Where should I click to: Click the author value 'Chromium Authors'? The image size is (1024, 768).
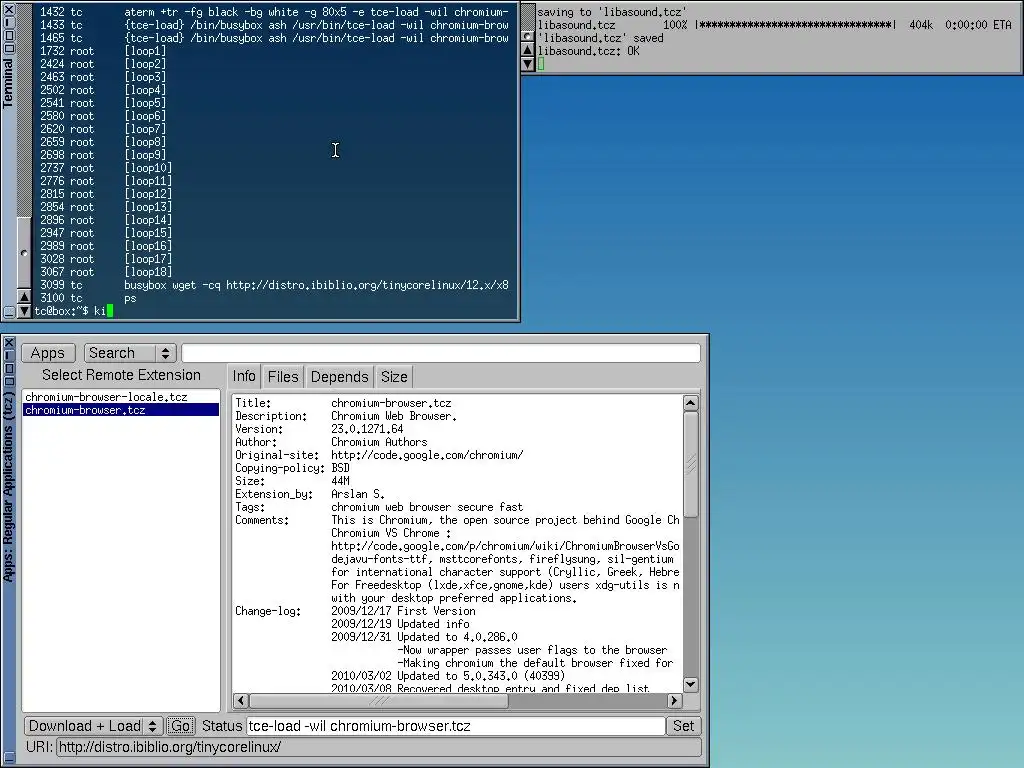click(x=379, y=442)
